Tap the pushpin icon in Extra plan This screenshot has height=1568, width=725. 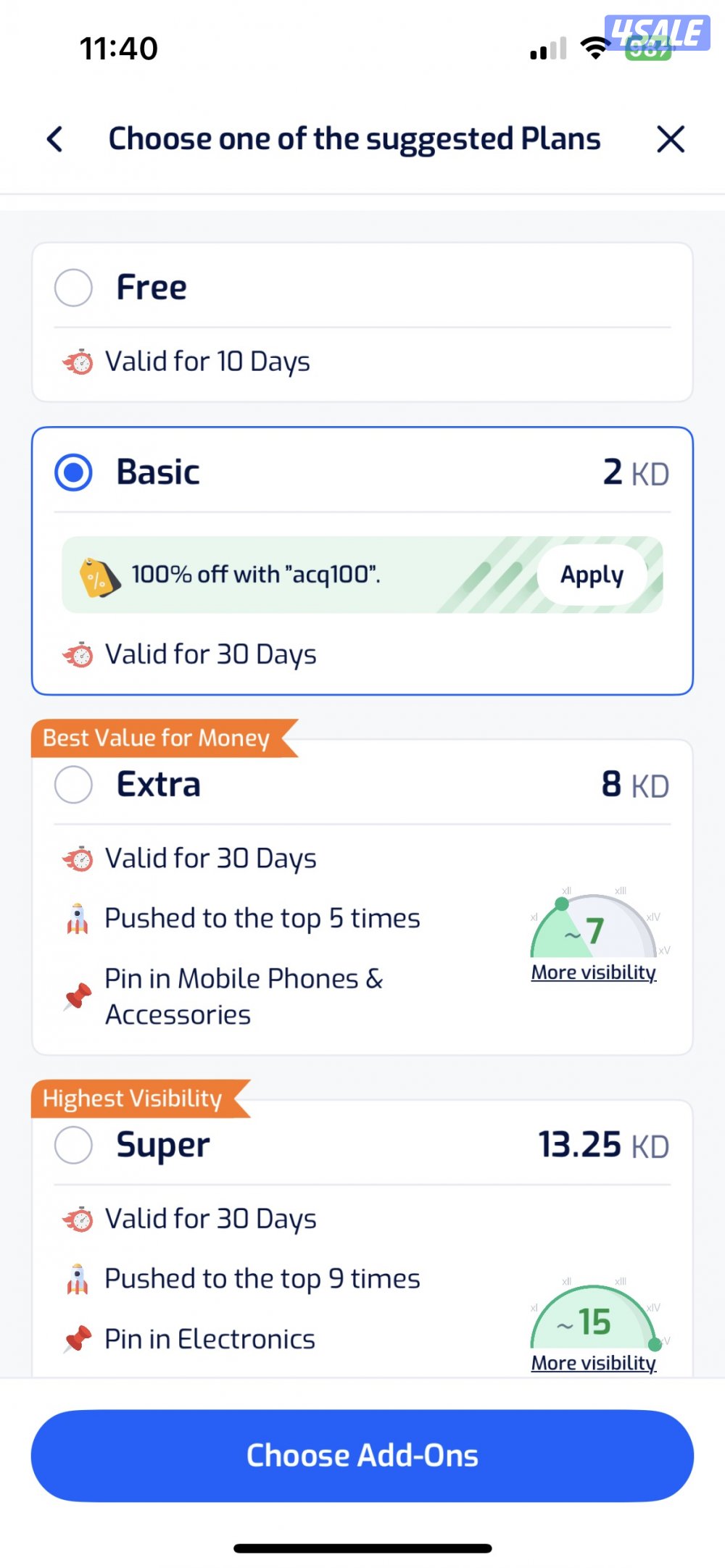click(x=78, y=997)
